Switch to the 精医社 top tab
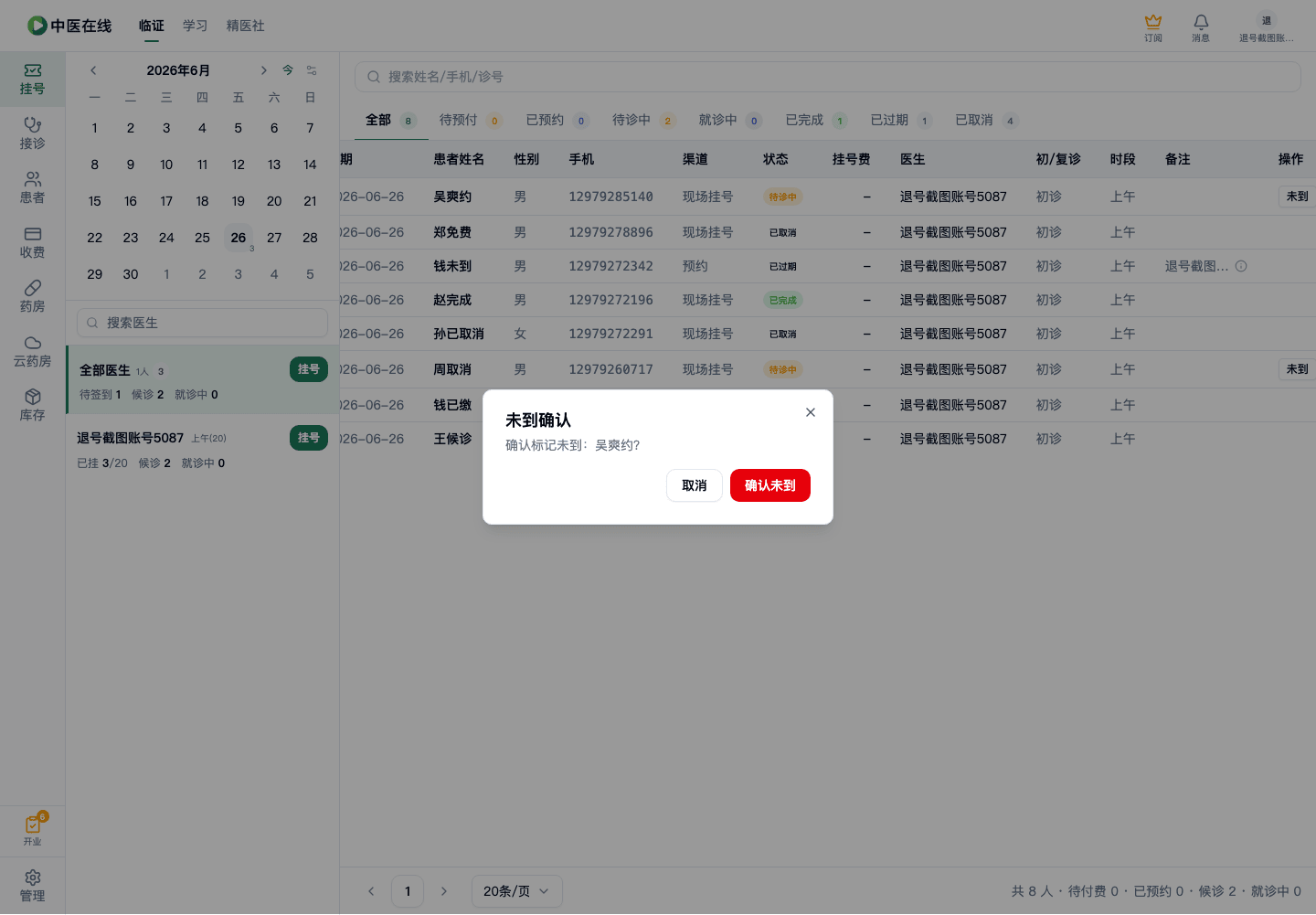The width and height of the screenshot is (1316, 915). tap(246, 26)
